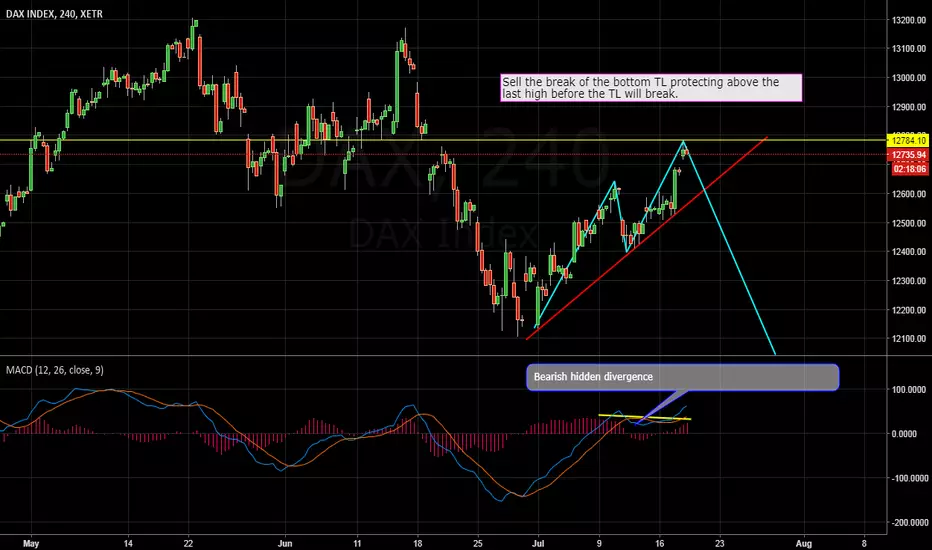This screenshot has width=932, height=550.
Task: Click the 12300.00 price axis label
Action: coord(908,281)
